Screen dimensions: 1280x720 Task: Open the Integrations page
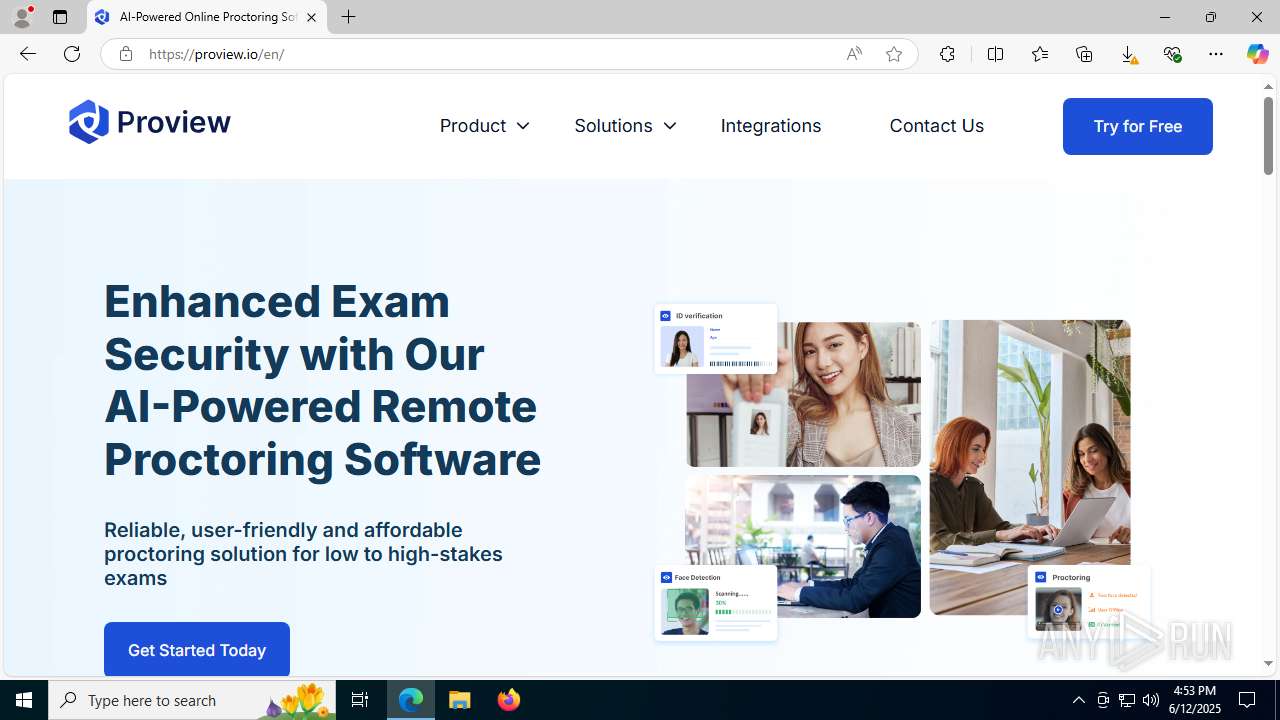(771, 126)
